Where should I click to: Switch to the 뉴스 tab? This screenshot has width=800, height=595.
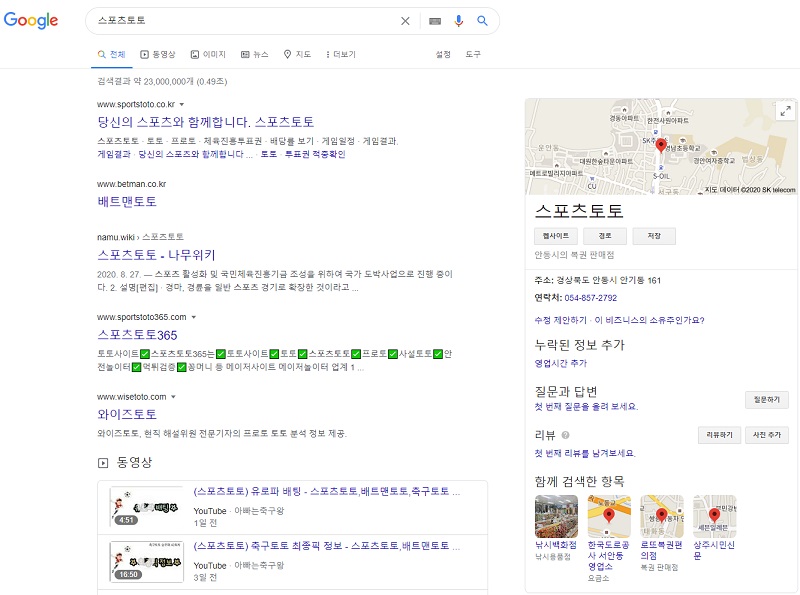[255, 54]
